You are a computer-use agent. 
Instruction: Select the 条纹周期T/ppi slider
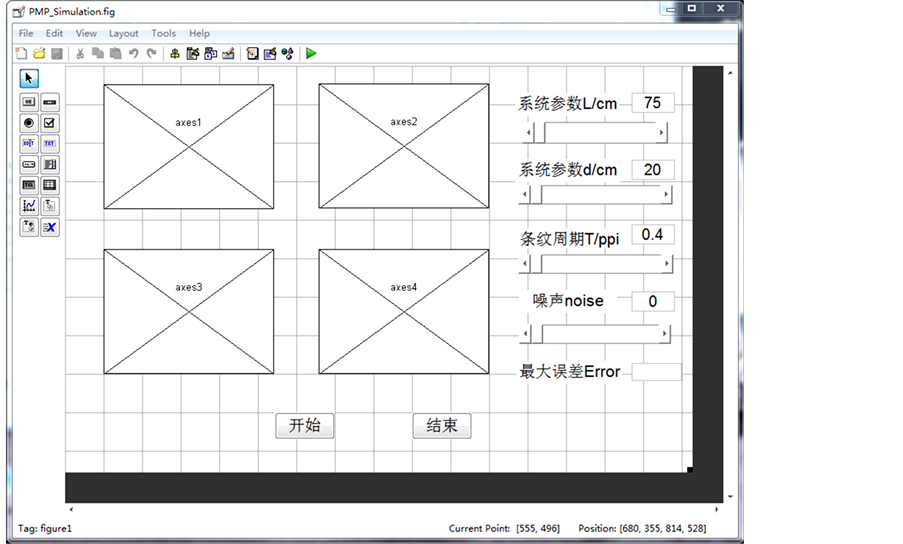(x=595, y=263)
